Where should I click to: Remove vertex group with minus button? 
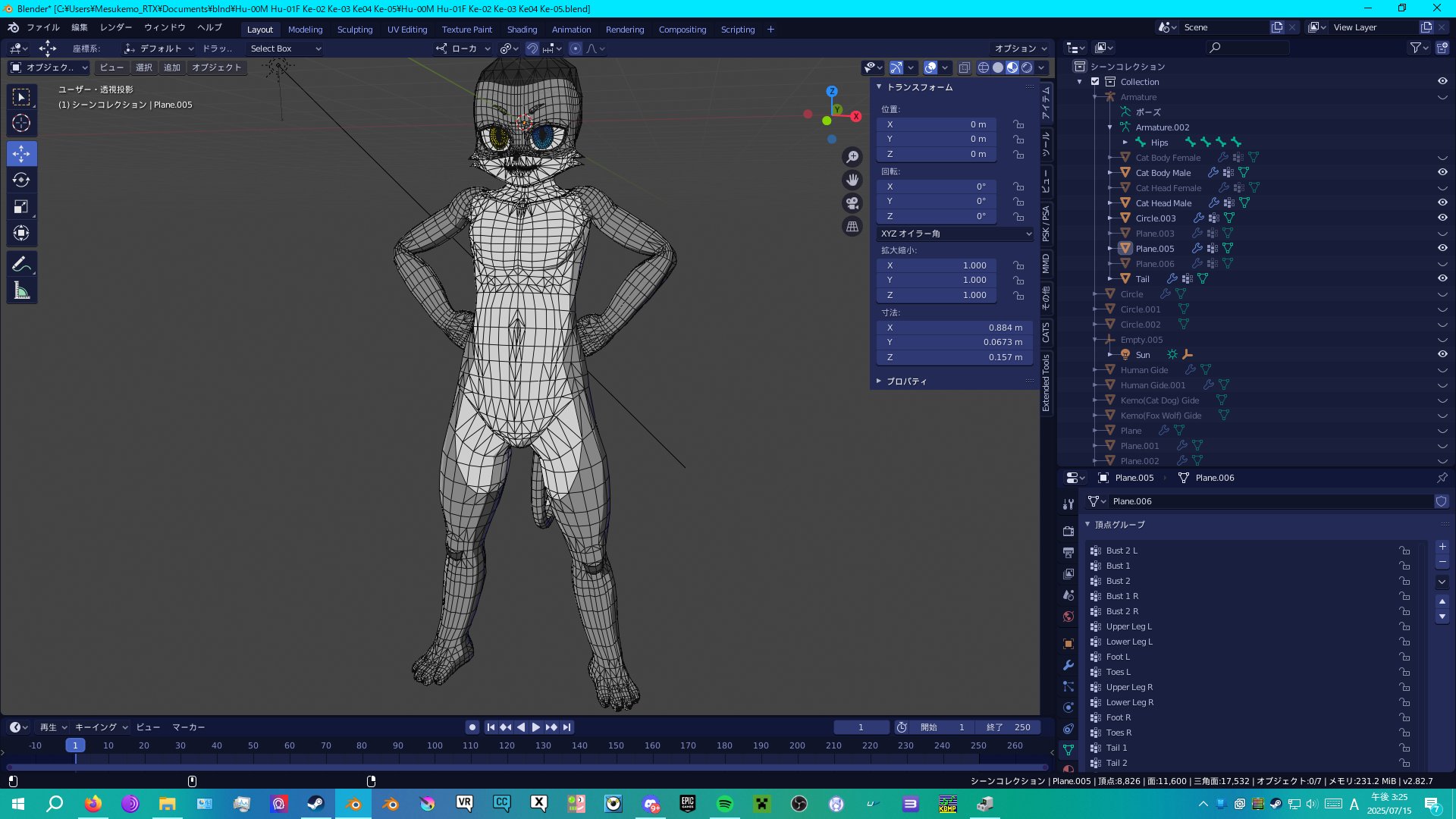click(x=1442, y=562)
